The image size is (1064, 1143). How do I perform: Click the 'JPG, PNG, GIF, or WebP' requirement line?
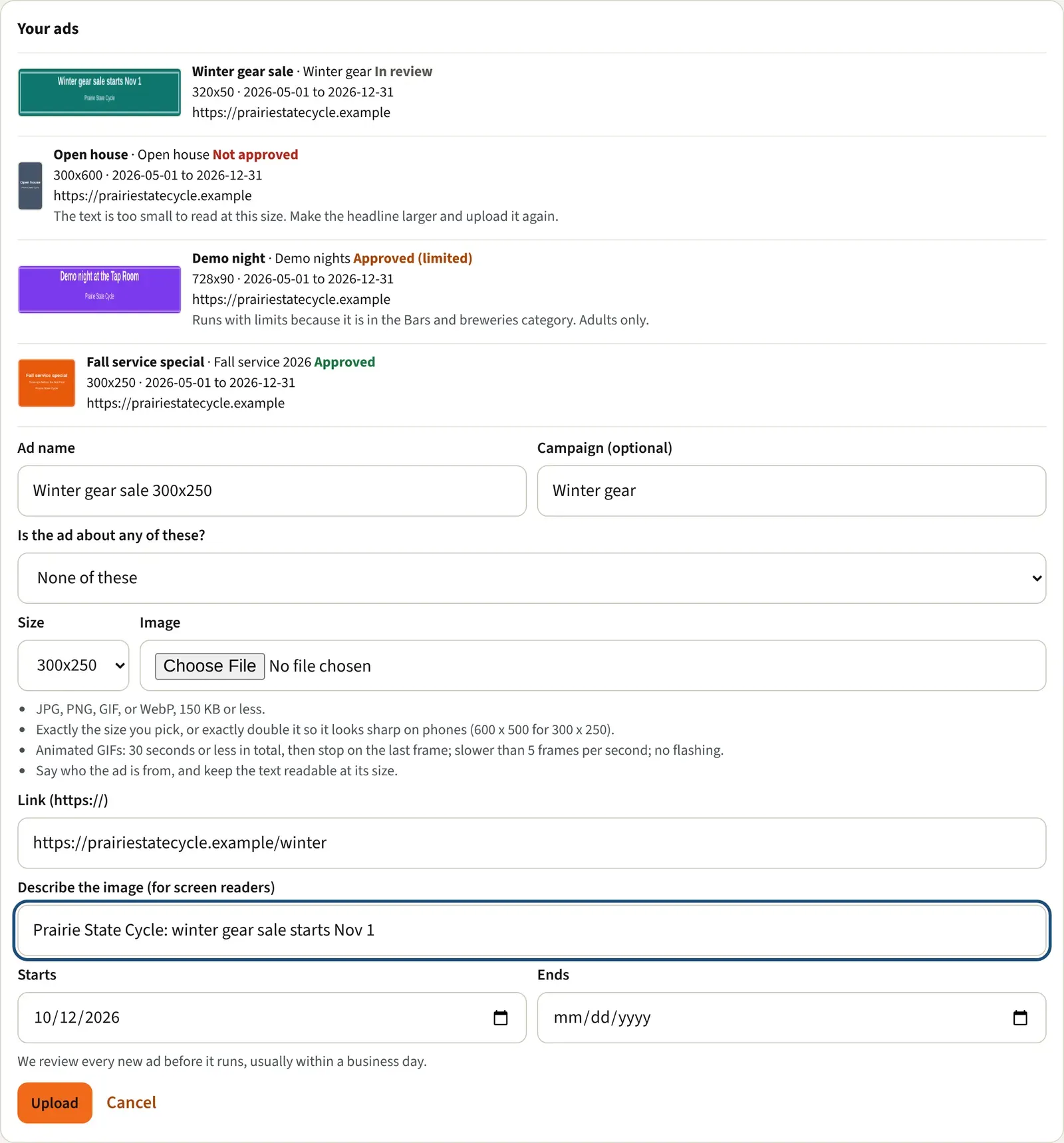coord(150,709)
